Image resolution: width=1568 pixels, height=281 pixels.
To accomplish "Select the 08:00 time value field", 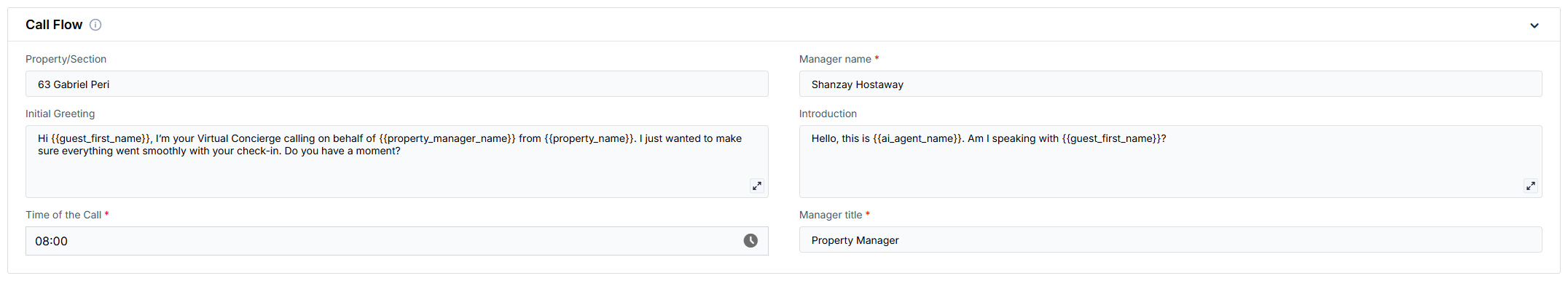I will [397, 241].
